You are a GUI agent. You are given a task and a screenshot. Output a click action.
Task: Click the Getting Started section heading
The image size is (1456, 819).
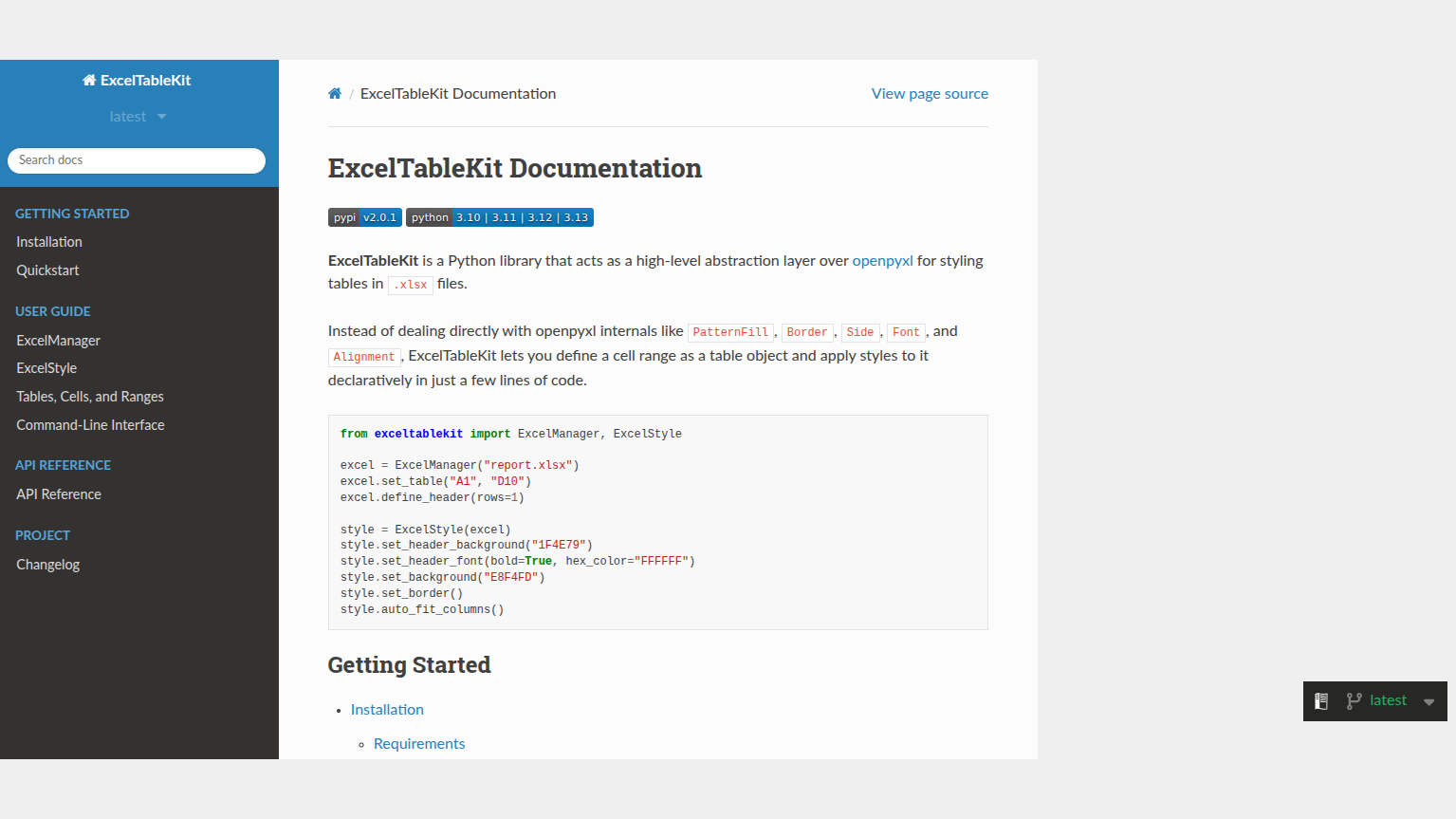410,665
